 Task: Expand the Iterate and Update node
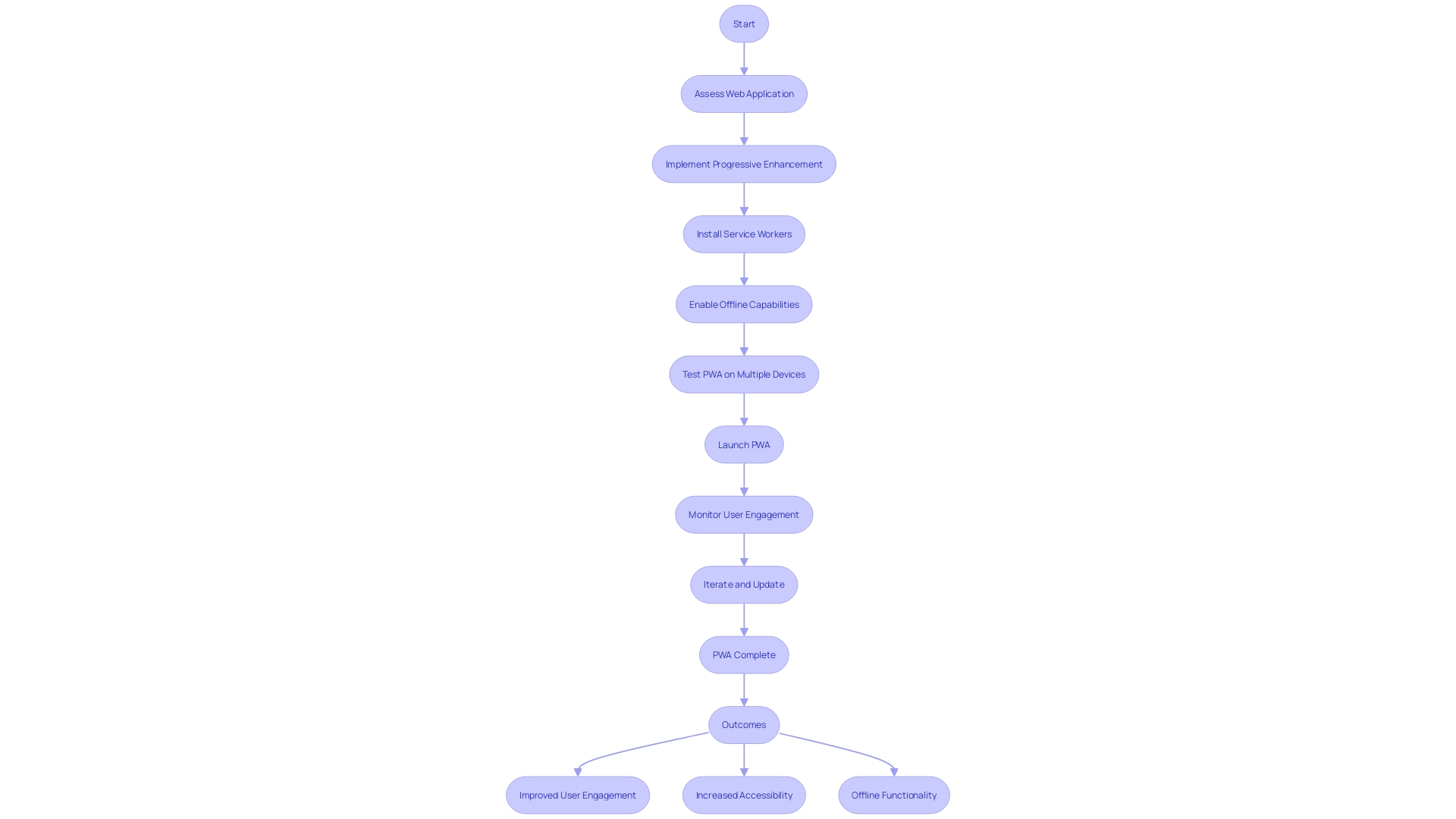(744, 584)
